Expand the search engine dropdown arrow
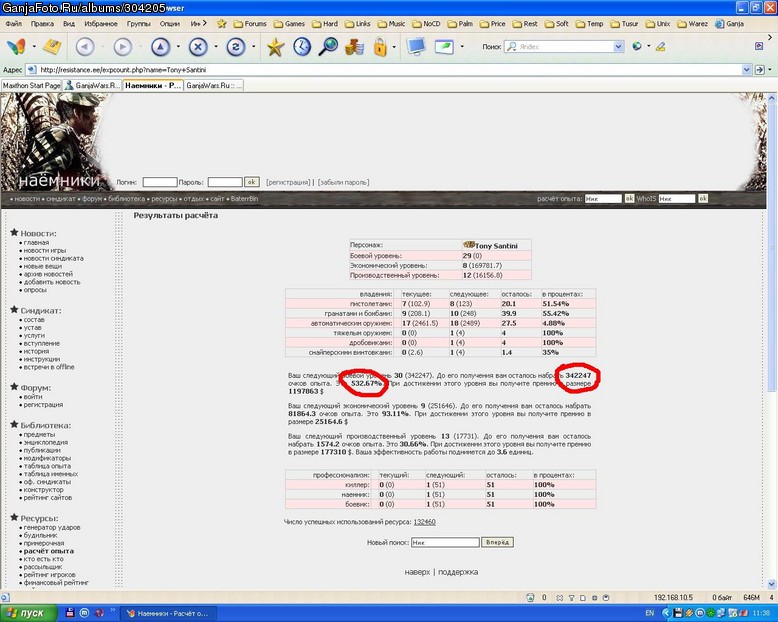The width and height of the screenshot is (778, 622). point(618,47)
